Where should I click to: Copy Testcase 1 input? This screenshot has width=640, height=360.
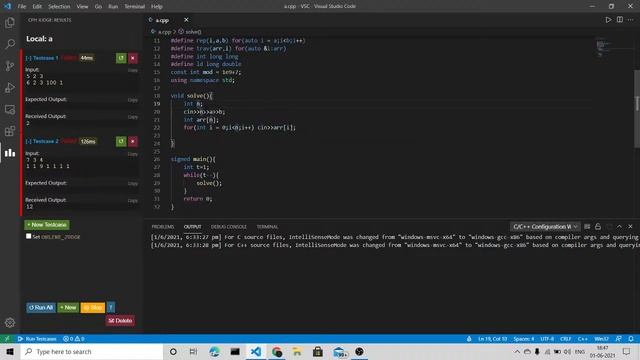point(133,70)
